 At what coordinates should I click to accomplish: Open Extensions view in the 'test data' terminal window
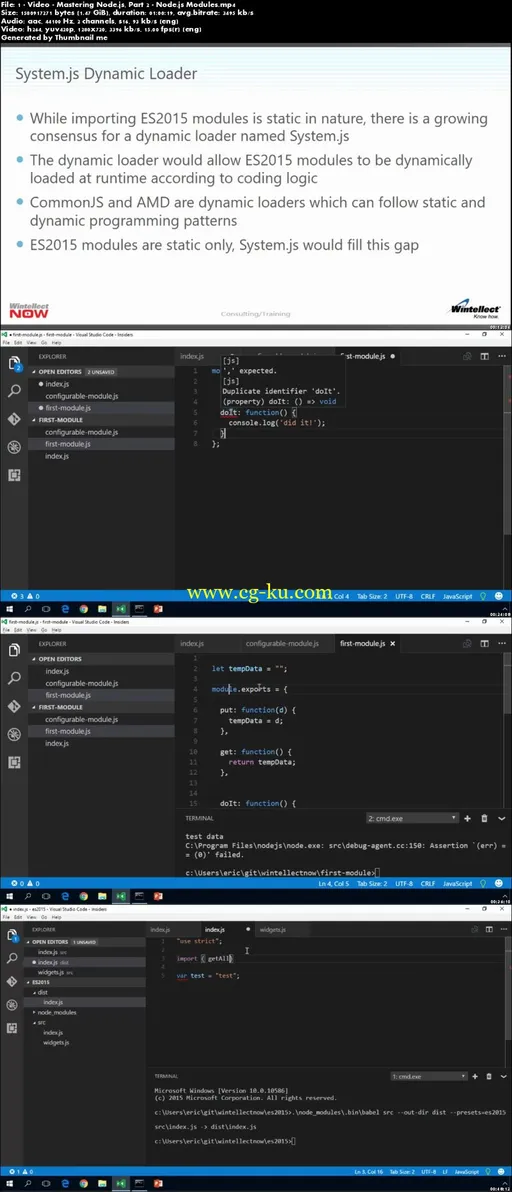coord(14,762)
